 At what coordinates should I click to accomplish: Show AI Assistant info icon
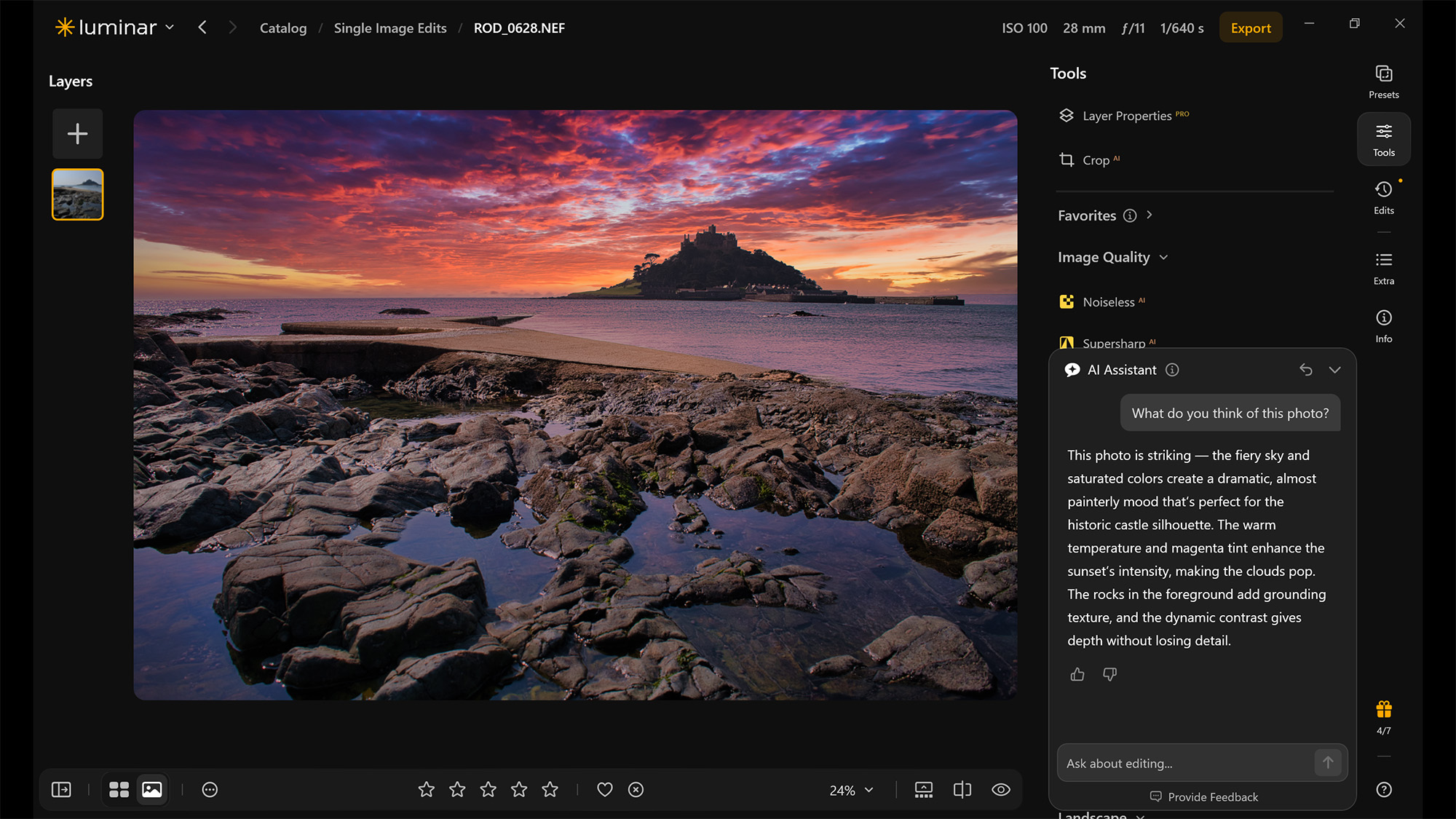point(1172,370)
